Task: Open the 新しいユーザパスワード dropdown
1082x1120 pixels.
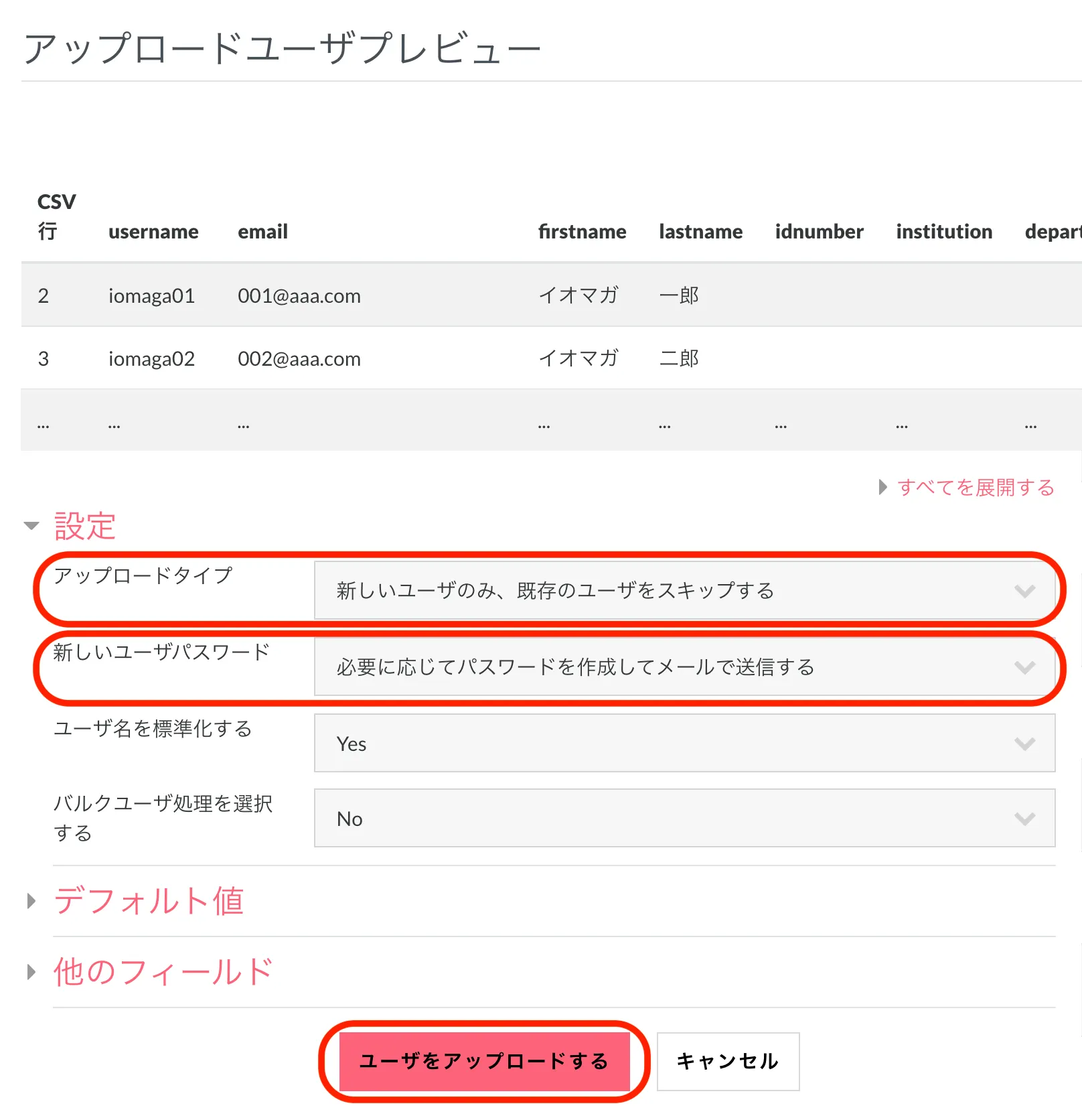Action: pos(684,667)
